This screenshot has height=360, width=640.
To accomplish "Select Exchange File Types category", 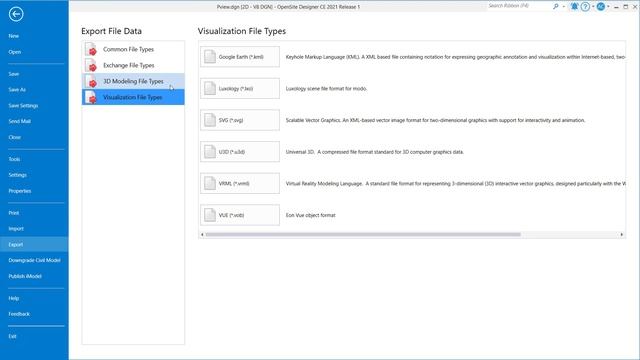I will pyautogui.click(x=133, y=65).
